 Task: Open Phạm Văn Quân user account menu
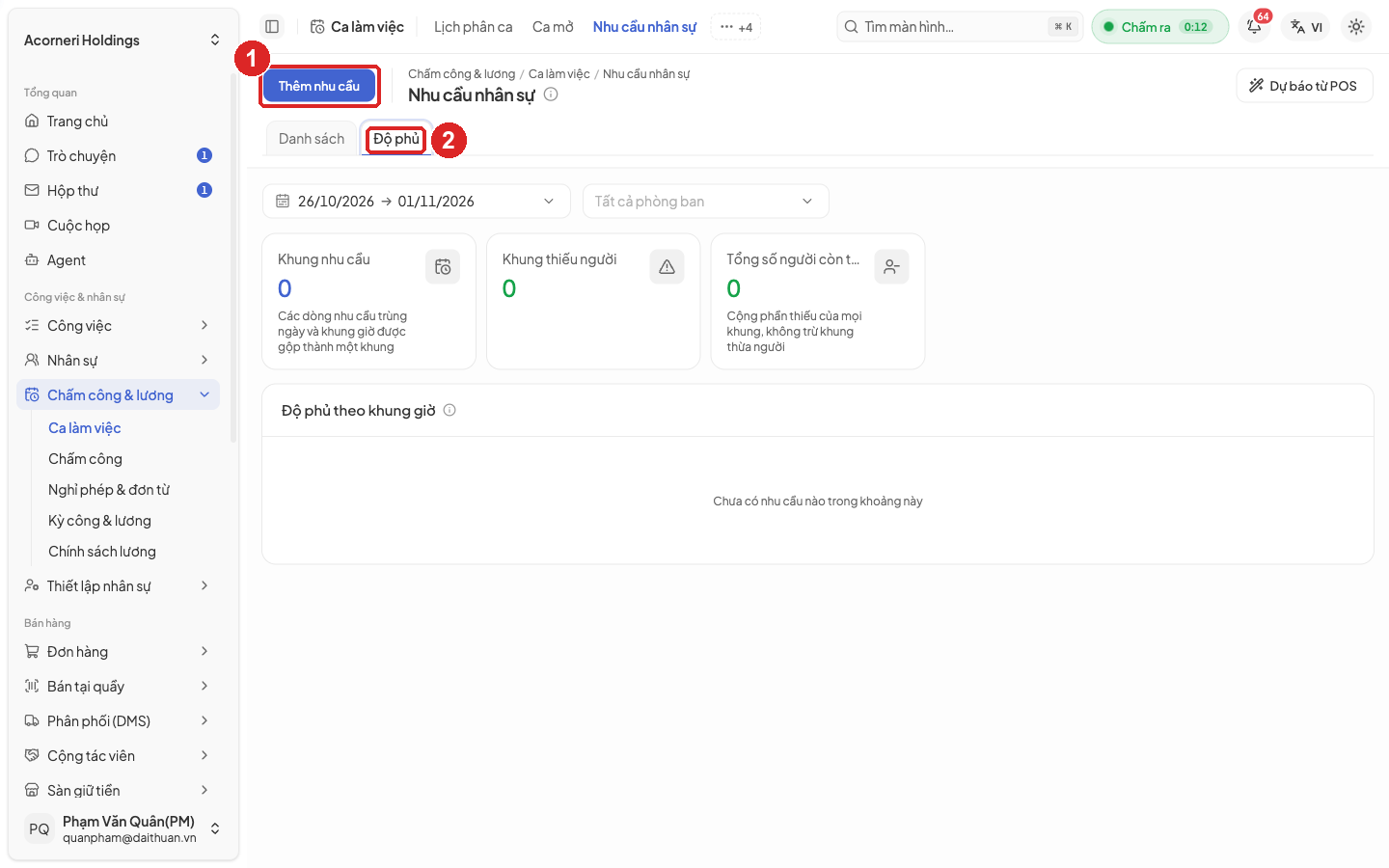122,829
